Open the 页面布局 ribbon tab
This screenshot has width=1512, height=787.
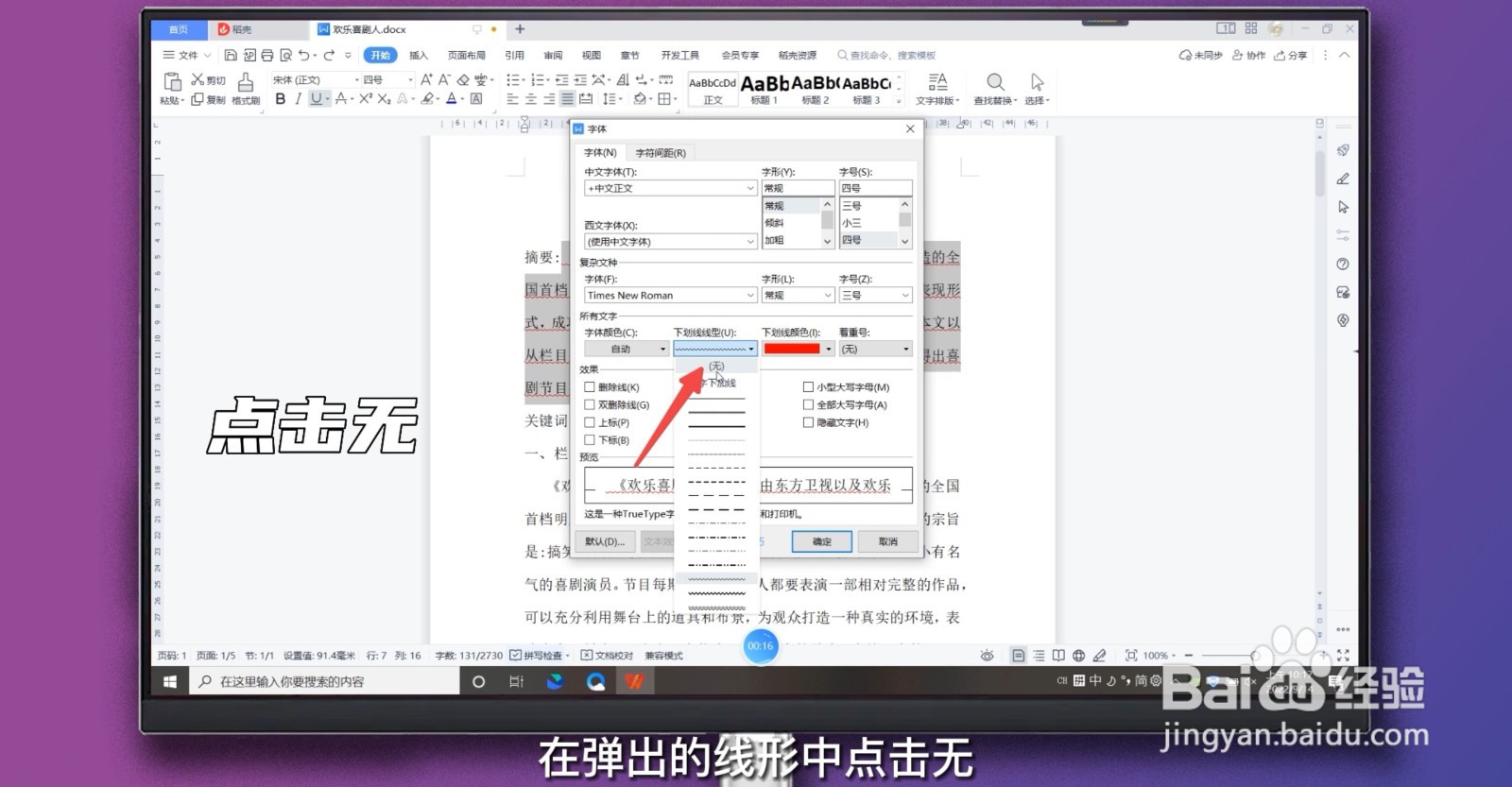[467, 55]
